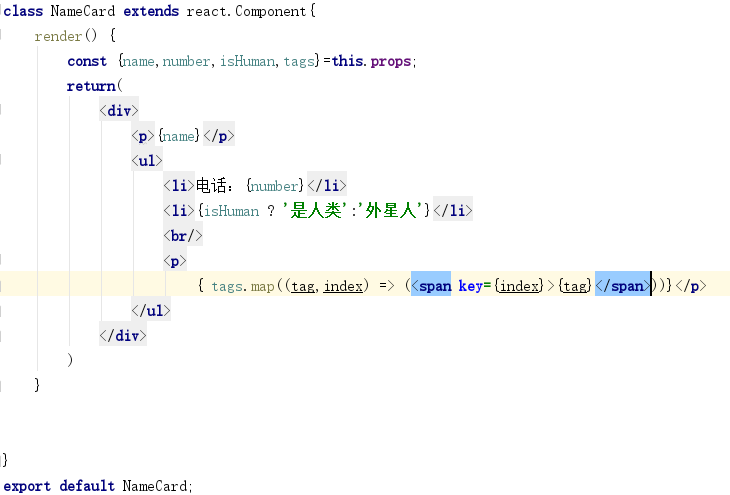Click the highlighted closing </span> tag
The height and width of the screenshot is (495, 730).
(622, 285)
